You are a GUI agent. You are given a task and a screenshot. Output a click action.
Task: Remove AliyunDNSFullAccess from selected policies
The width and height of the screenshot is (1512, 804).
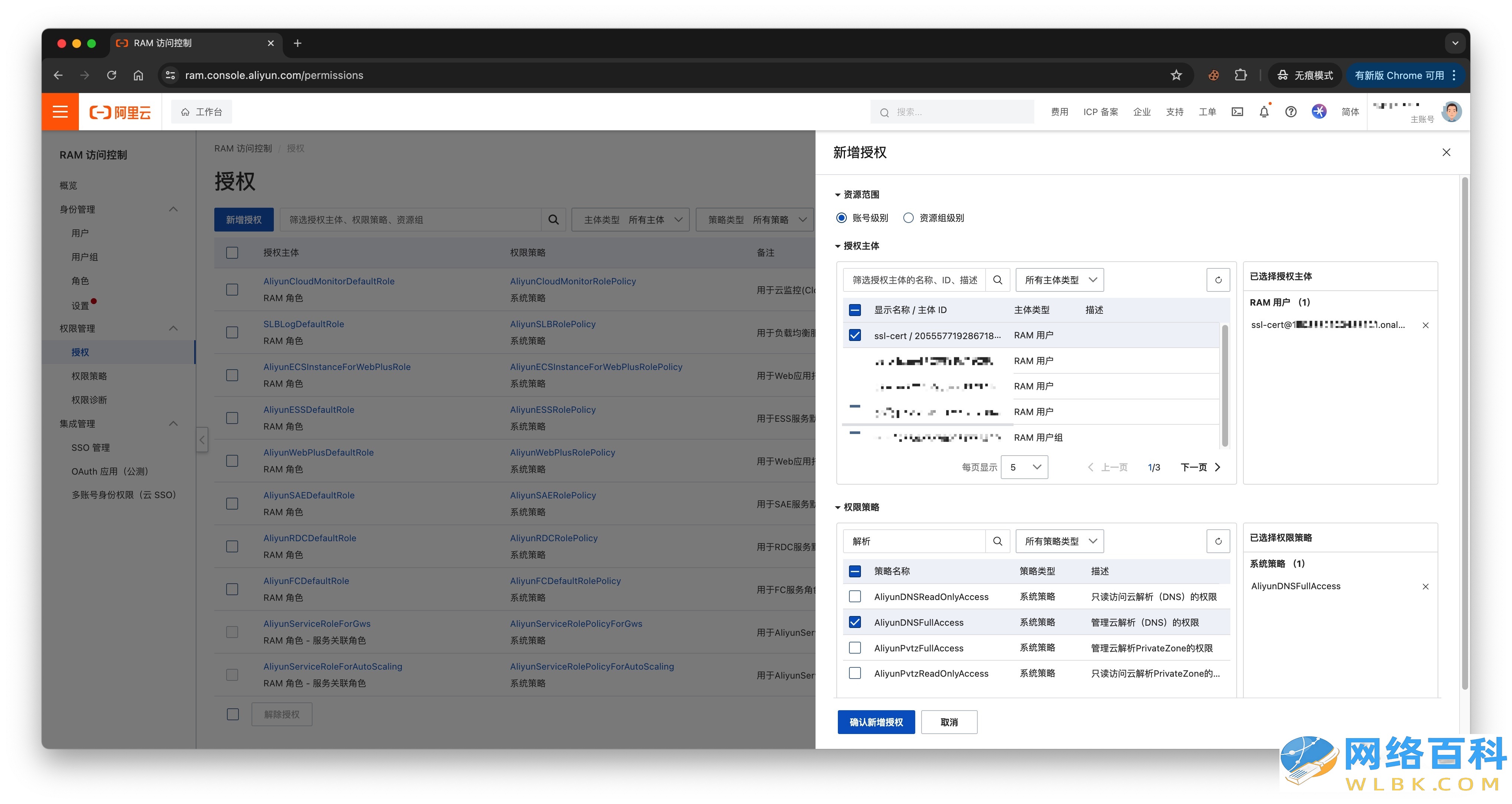1425,587
